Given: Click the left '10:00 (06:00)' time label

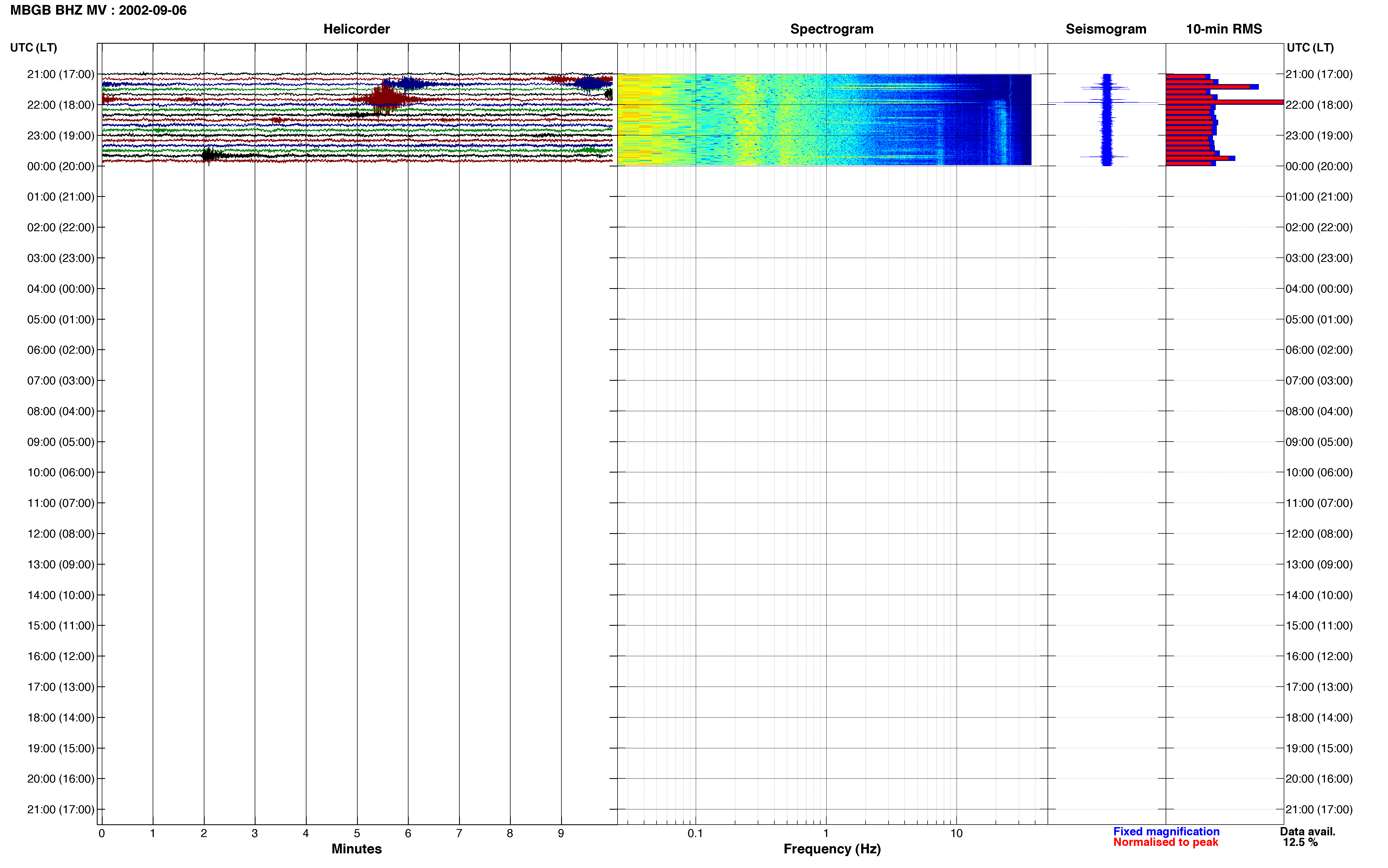Looking at the screenshot, I should click(60, 473).
